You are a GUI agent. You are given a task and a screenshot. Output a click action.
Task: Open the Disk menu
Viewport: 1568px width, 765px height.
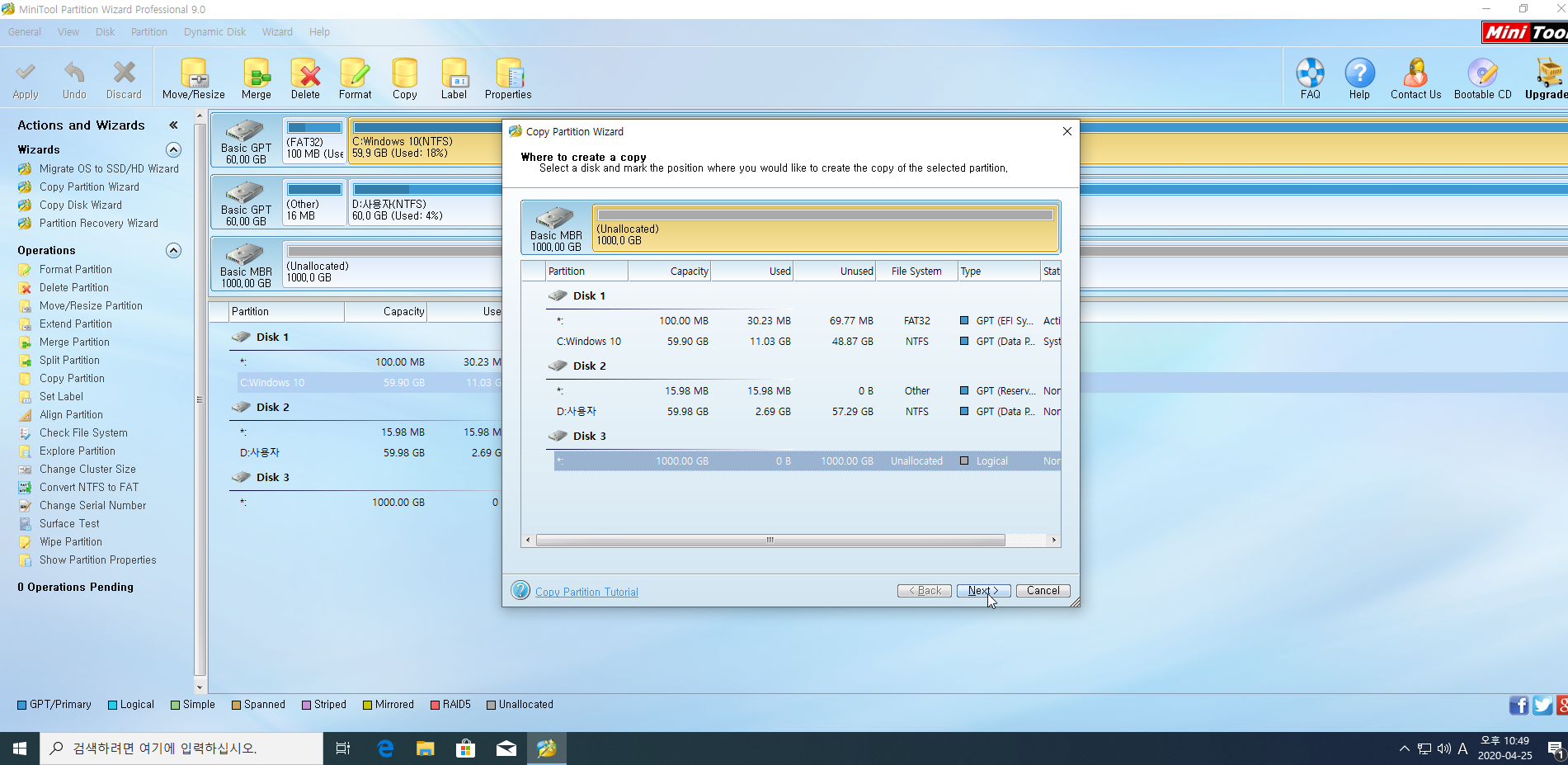(x=106, y=32)
